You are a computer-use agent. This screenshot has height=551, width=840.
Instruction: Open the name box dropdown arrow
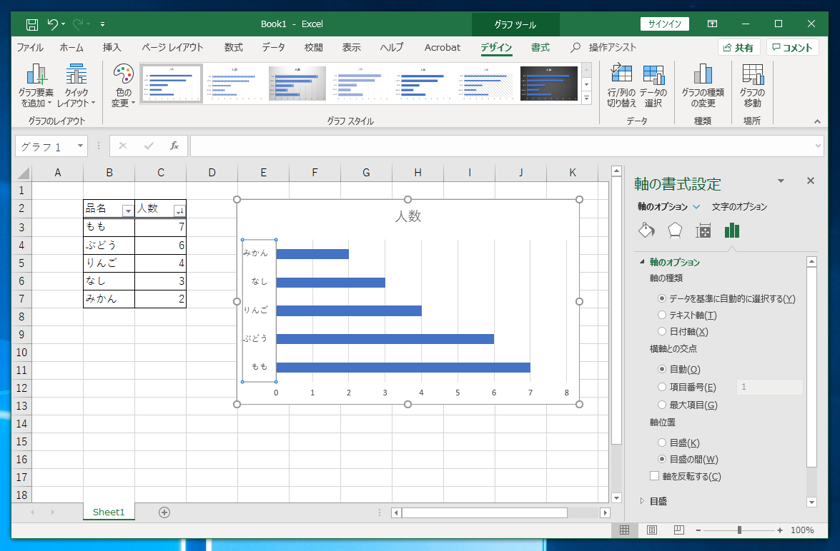click(80, 146)
